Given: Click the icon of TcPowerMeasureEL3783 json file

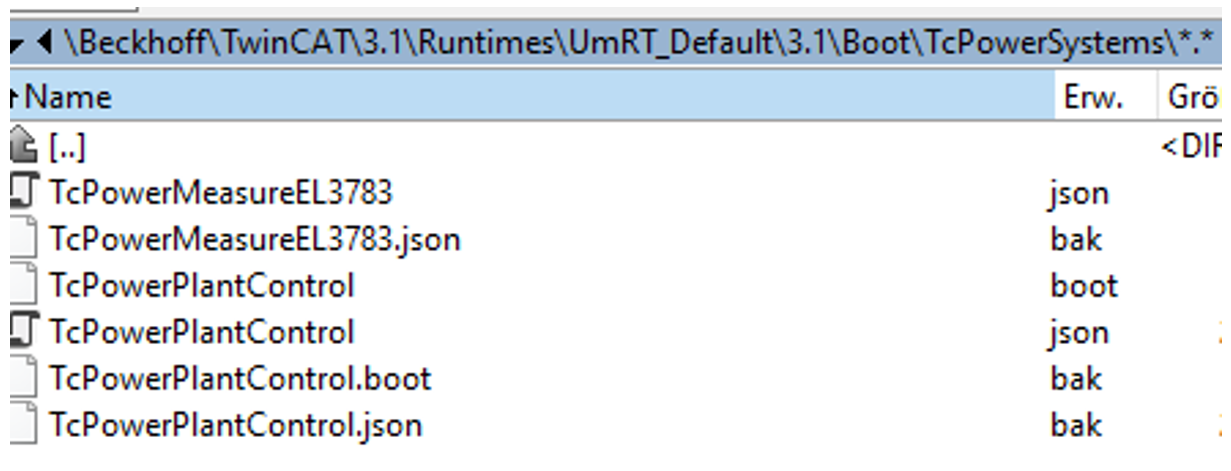Looking at the screenshot, I should [22, 192].
